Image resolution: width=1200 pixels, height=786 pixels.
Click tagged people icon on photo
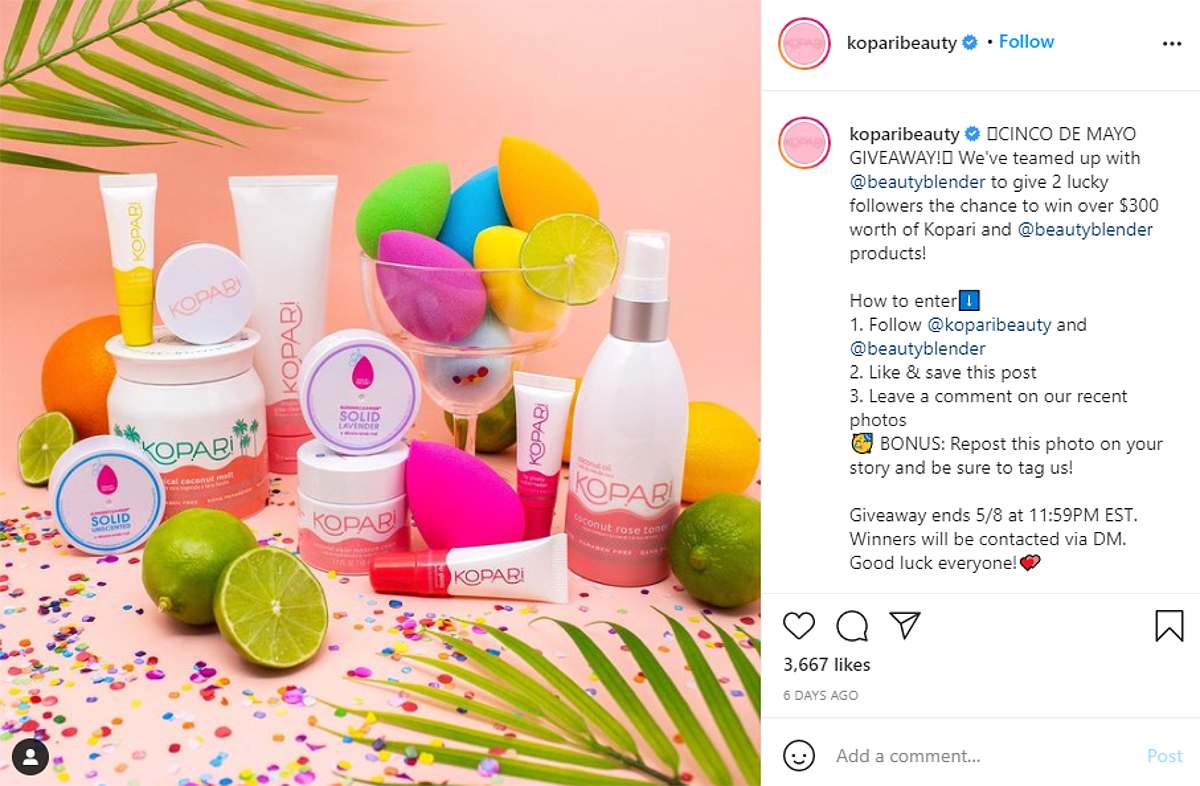[x=31, y=756]
